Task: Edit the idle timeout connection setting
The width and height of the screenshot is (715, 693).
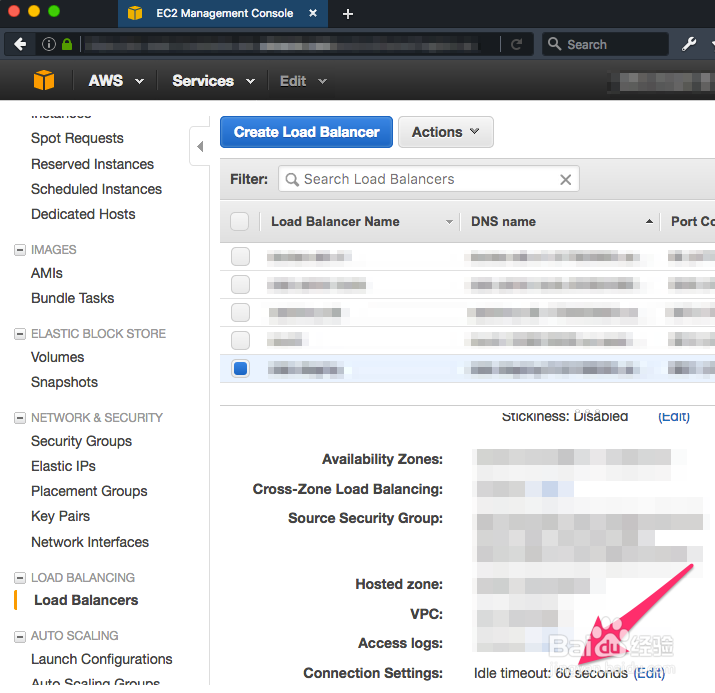Action: click(x=649, y=673)
